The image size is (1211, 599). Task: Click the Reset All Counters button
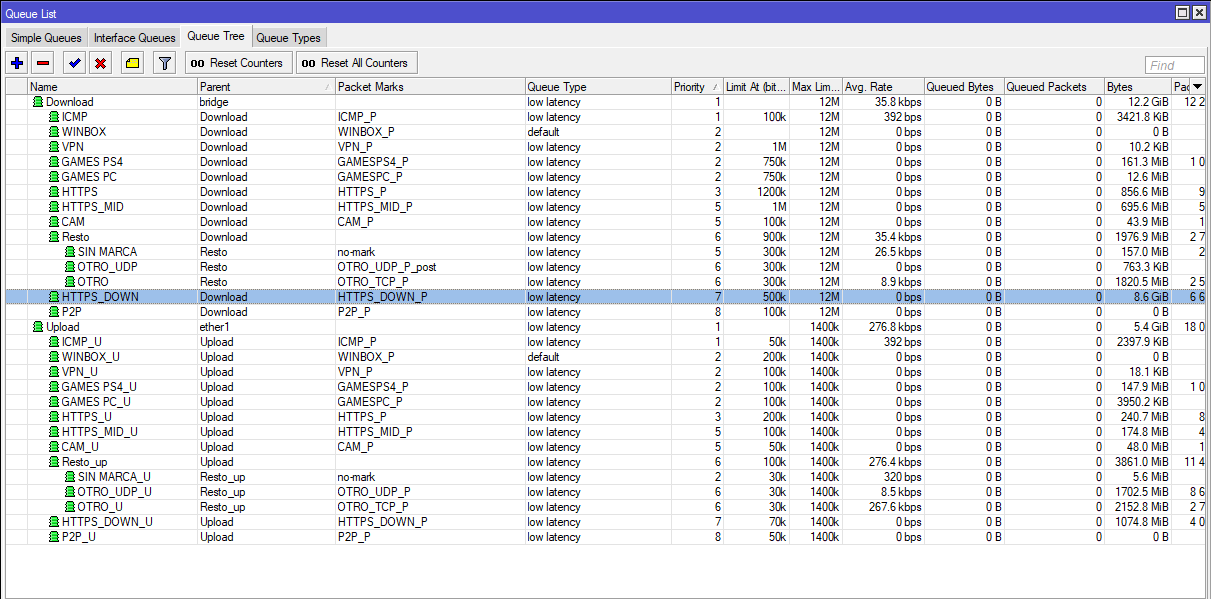point(356,63)
